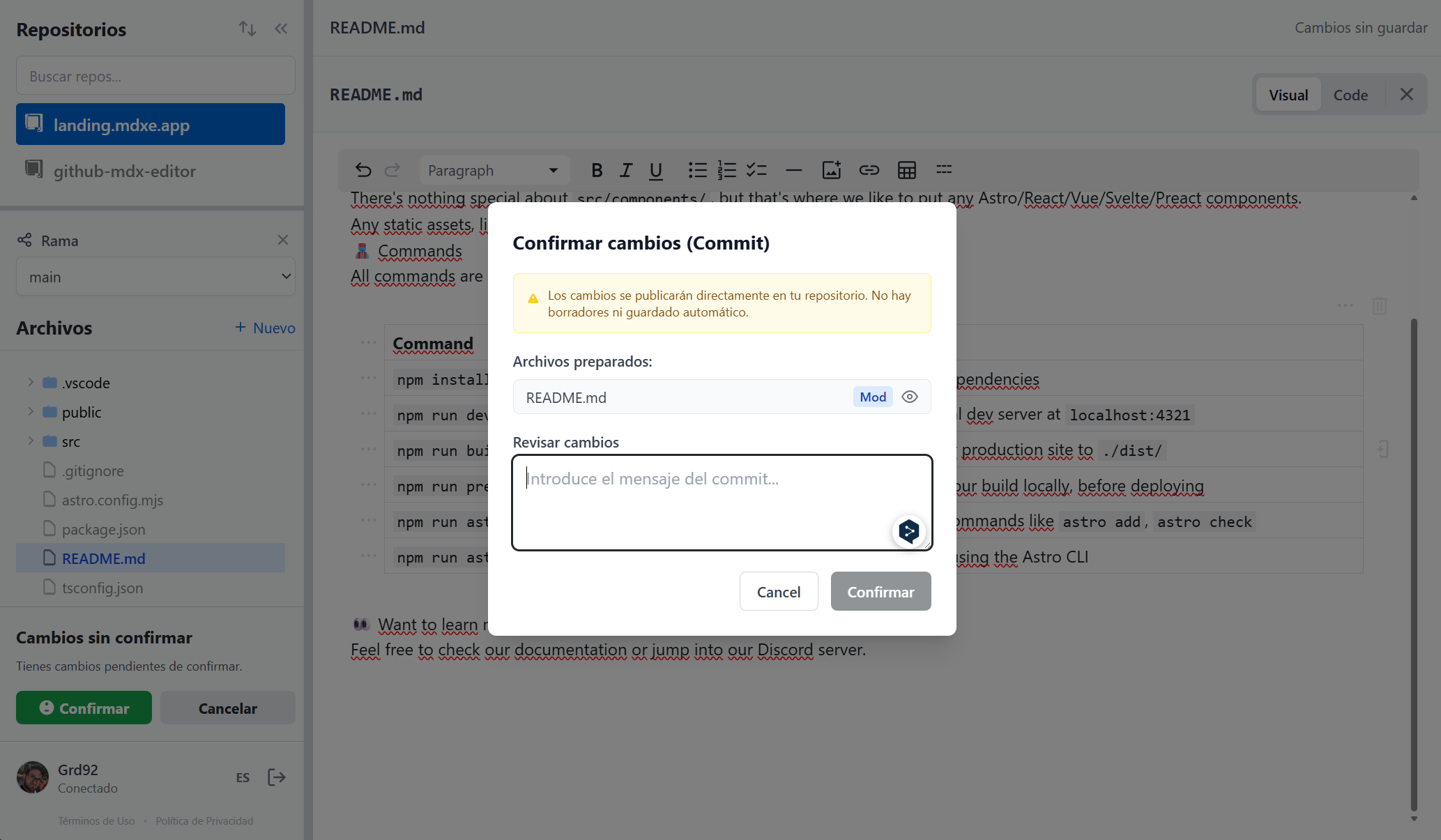The width and height of the screenshot is (1441, 840).
Task: Toggle underline formatting
Action: point(655,169)
